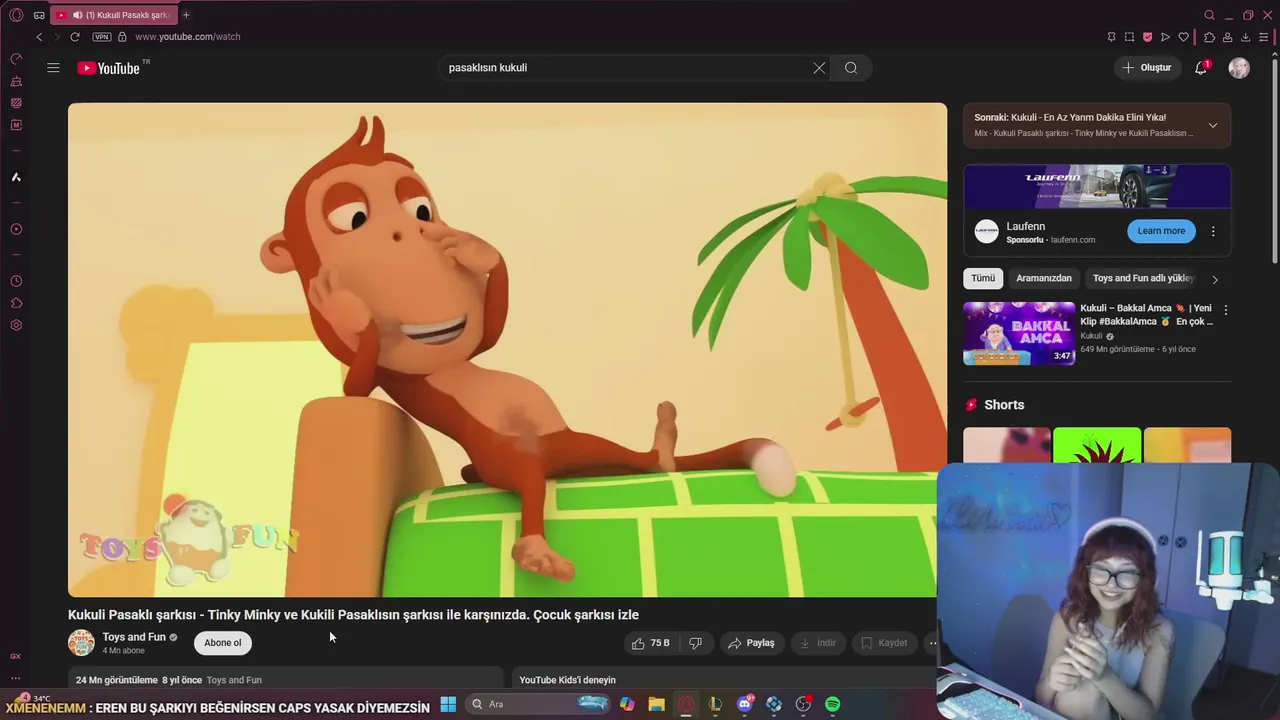Click the browser search tabs magnifier

tap(1209, 15)
